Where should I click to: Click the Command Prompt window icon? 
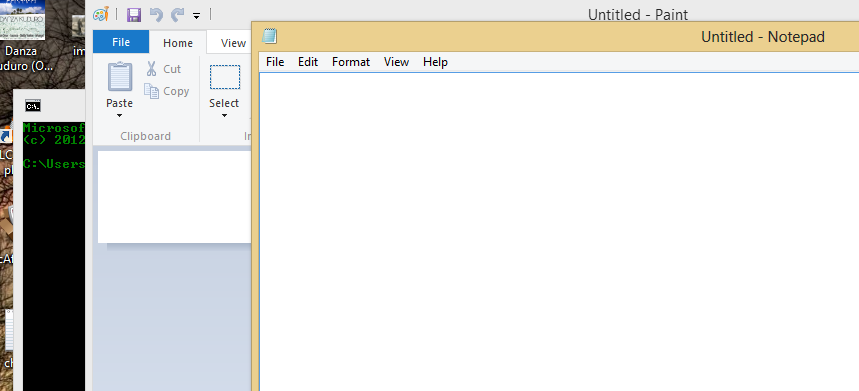[33, 106]
